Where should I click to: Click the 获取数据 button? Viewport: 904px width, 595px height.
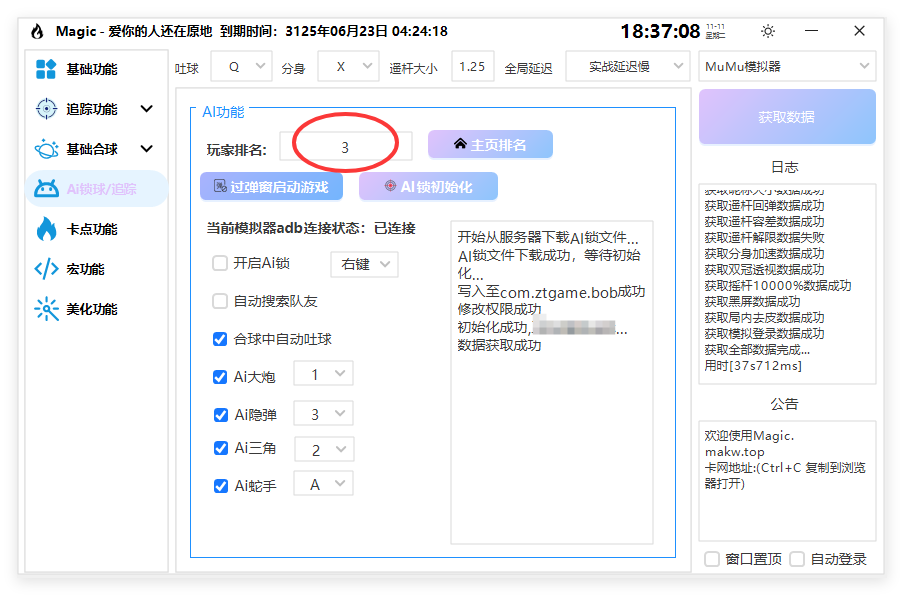(787, 117)
